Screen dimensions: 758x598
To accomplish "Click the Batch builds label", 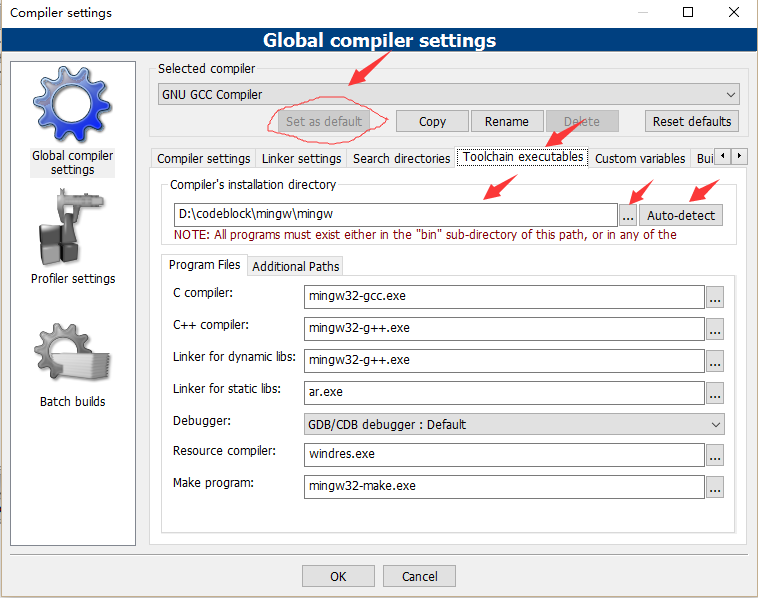I will pos(73,401).
